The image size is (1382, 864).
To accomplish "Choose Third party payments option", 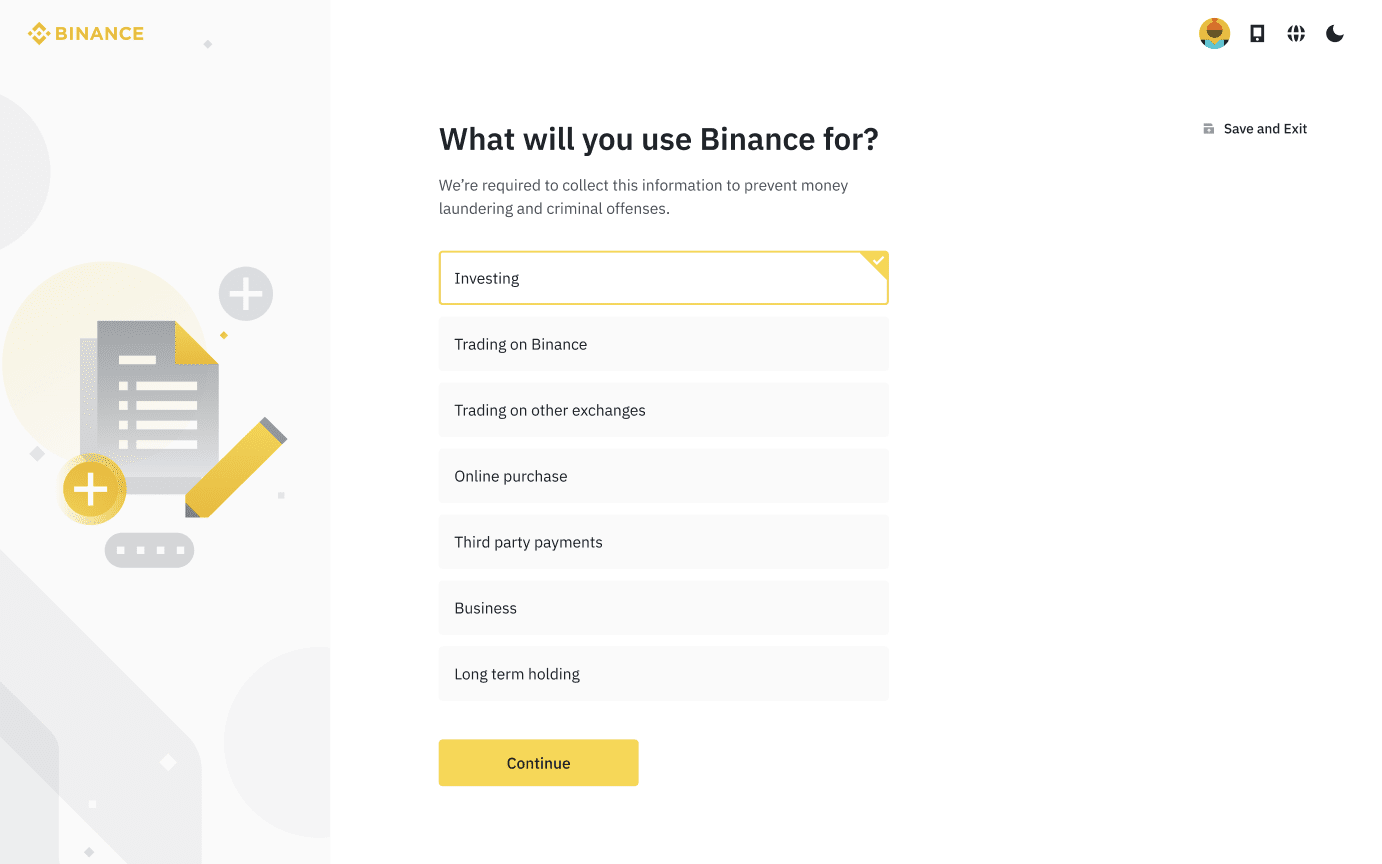I will click(663, 542).
